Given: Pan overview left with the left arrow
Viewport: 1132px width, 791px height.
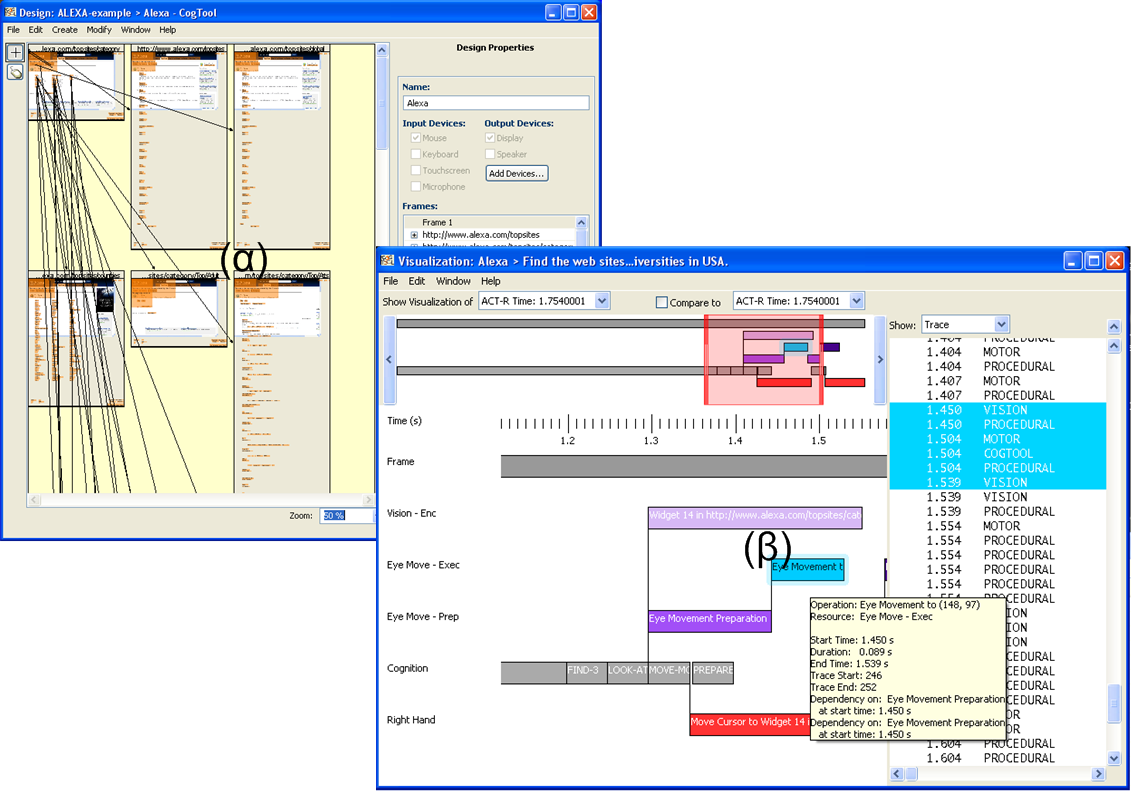Looking at the screenshot, I should tap(389, 359).
